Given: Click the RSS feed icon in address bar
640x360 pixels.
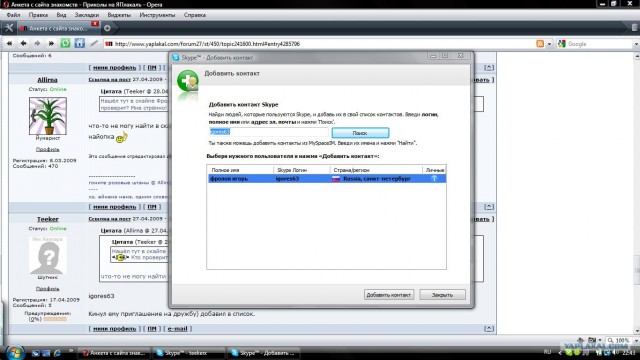Looking at the screenshot, I should pyautogui.click(x=540, y=44).
